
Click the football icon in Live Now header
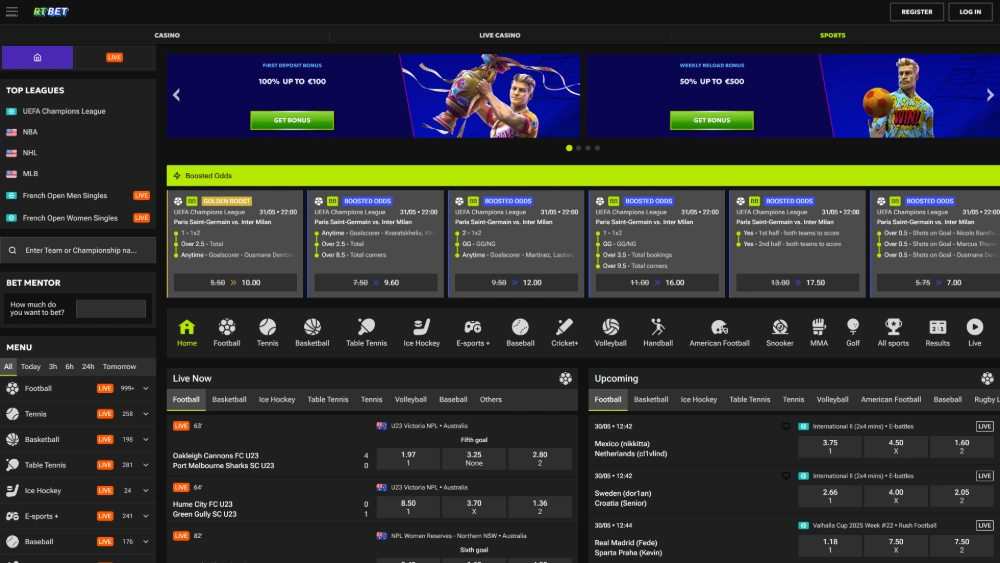click(566, 379)
